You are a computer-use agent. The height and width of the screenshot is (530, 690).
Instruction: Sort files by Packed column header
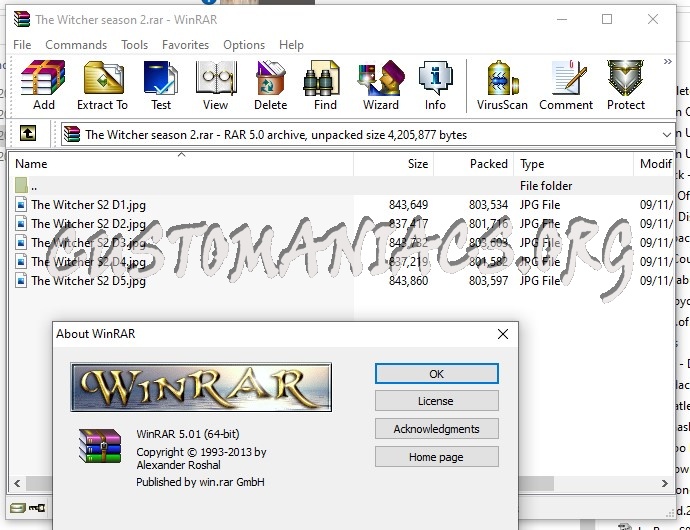point(473,164)
